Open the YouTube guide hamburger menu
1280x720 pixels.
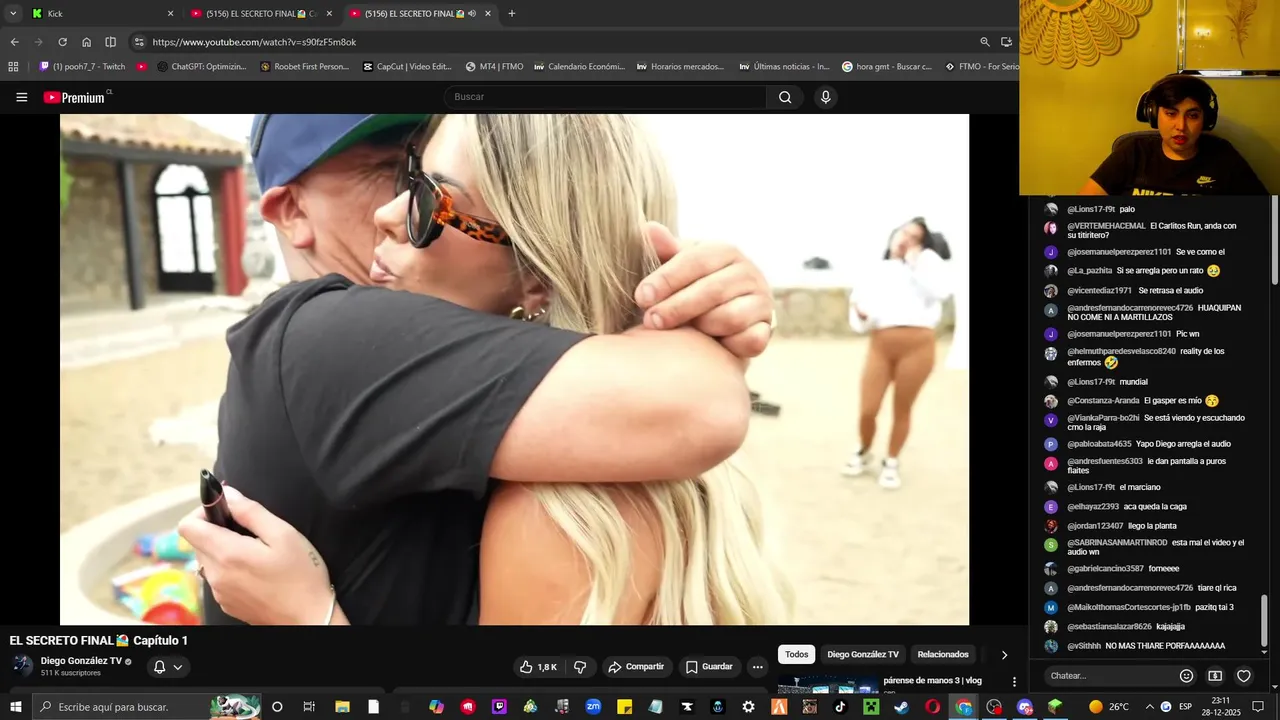tap(21, 97)
